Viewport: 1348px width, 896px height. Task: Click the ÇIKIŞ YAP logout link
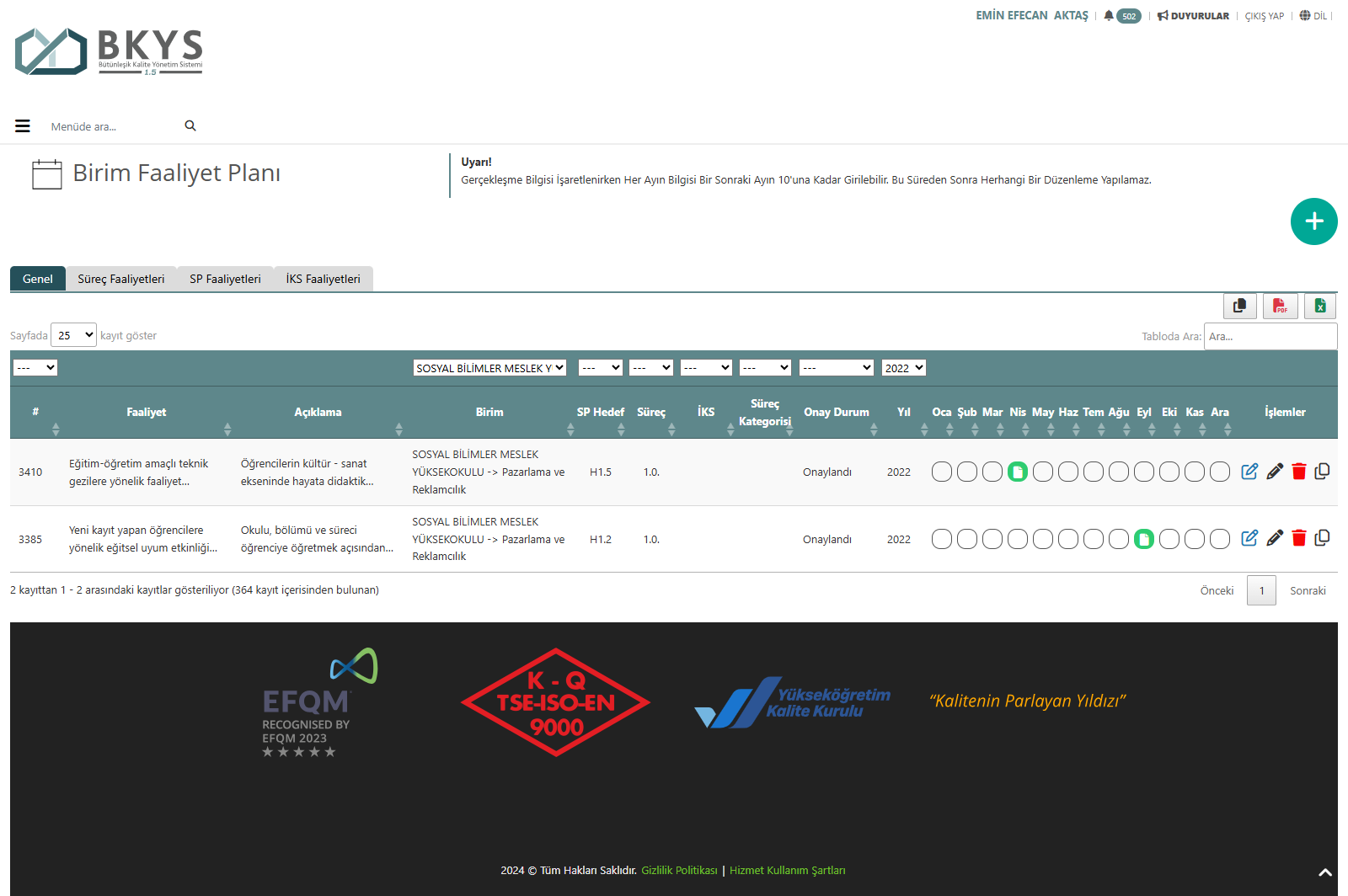click(x=1264, y=16)
